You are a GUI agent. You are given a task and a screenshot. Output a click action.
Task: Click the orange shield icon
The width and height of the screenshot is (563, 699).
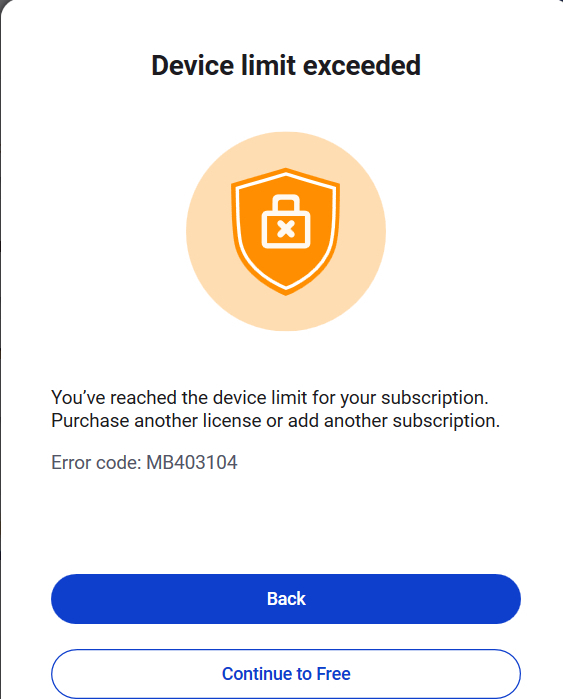tap(286, 231)
